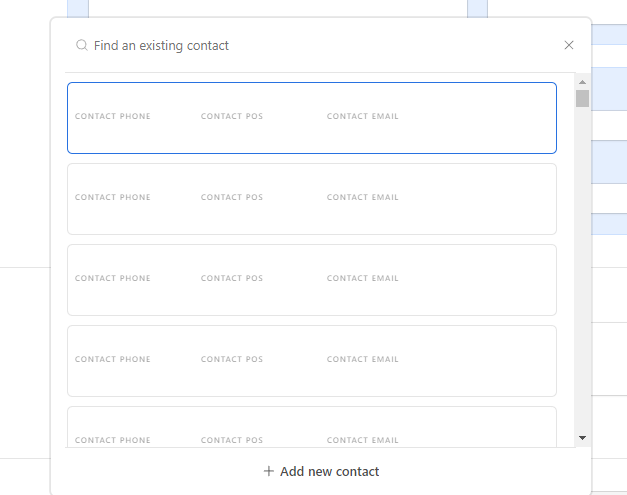
Task: Click Contact Pos label in third card
Action: point(232,278)
